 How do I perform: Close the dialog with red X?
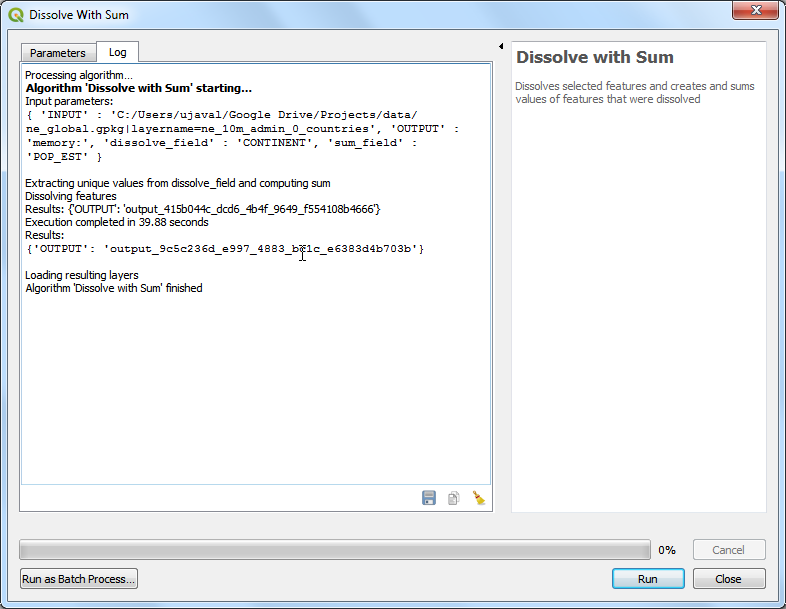click(x=755, y=12)
